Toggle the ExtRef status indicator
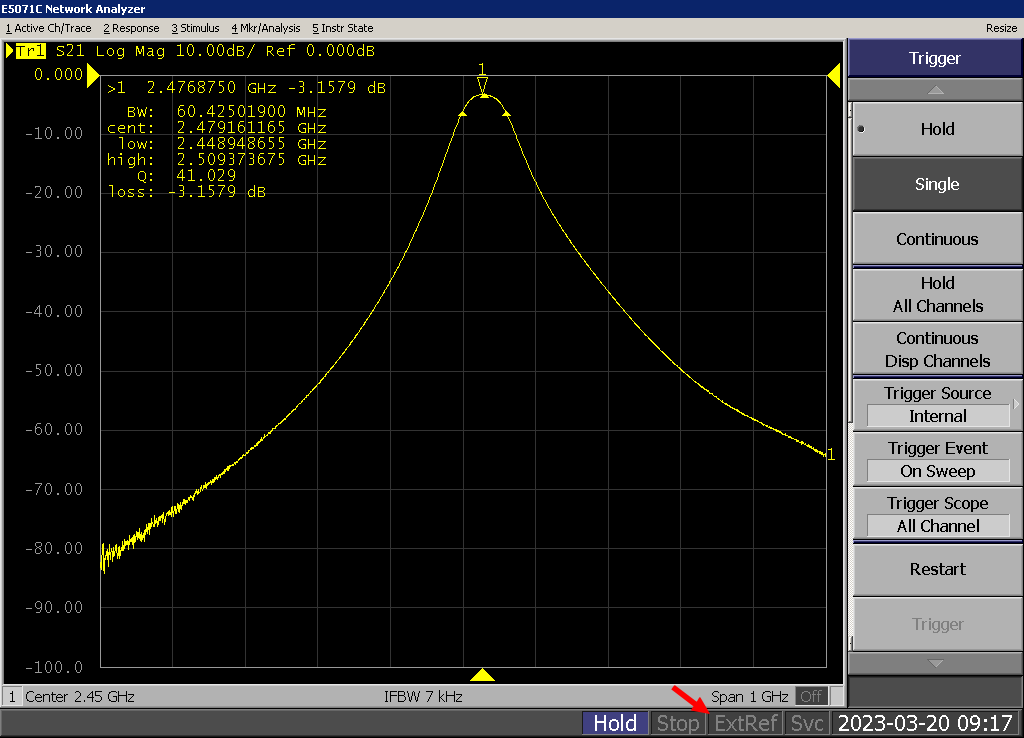1024x738 pixels. [746, 723]
